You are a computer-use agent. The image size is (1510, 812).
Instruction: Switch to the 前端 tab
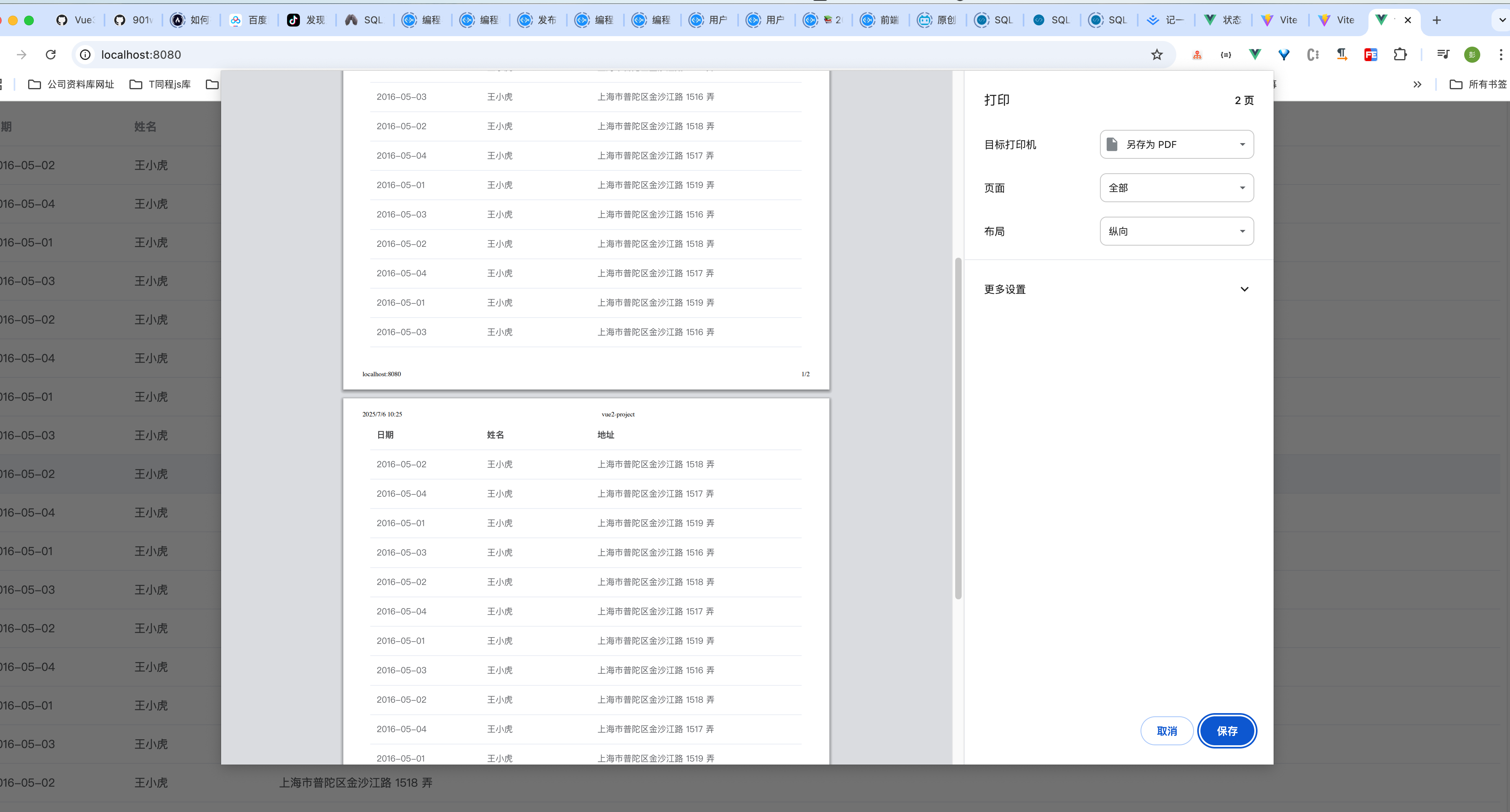pos(879,20)
